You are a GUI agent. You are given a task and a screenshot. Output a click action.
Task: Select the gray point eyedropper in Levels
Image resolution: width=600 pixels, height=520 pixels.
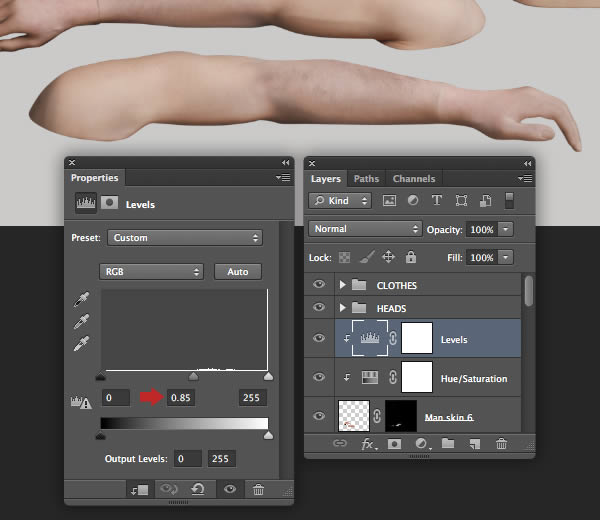click(x=82, y=321)
